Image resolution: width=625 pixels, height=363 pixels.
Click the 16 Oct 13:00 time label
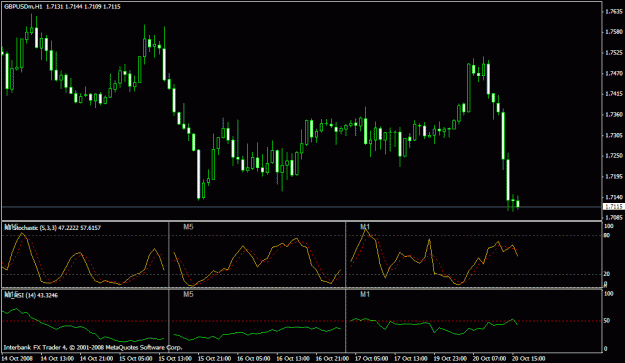pyautogui.click(x=293, y=358)
